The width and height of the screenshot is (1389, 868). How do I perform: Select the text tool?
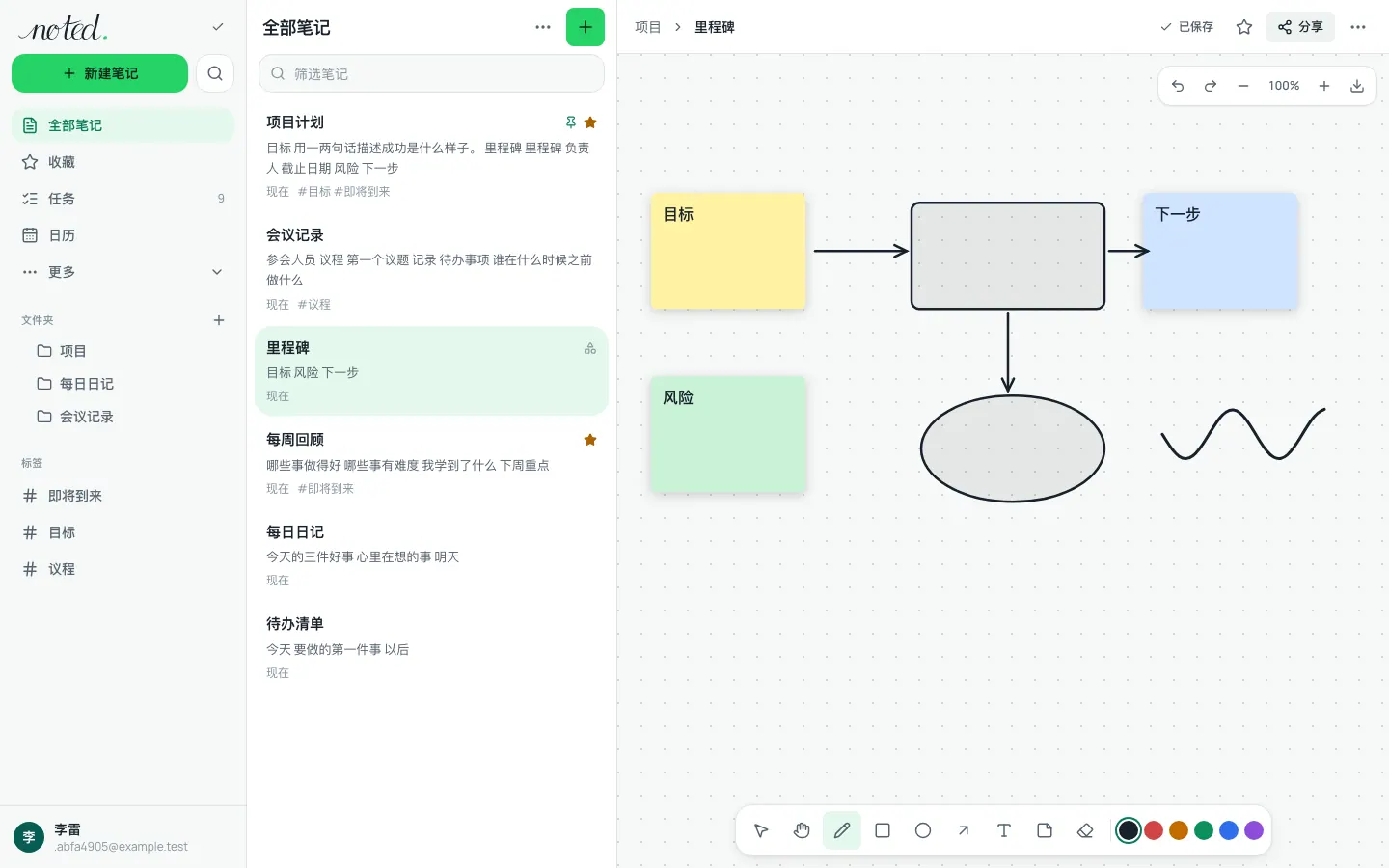pyautogui.click(x=1004, y=830)
